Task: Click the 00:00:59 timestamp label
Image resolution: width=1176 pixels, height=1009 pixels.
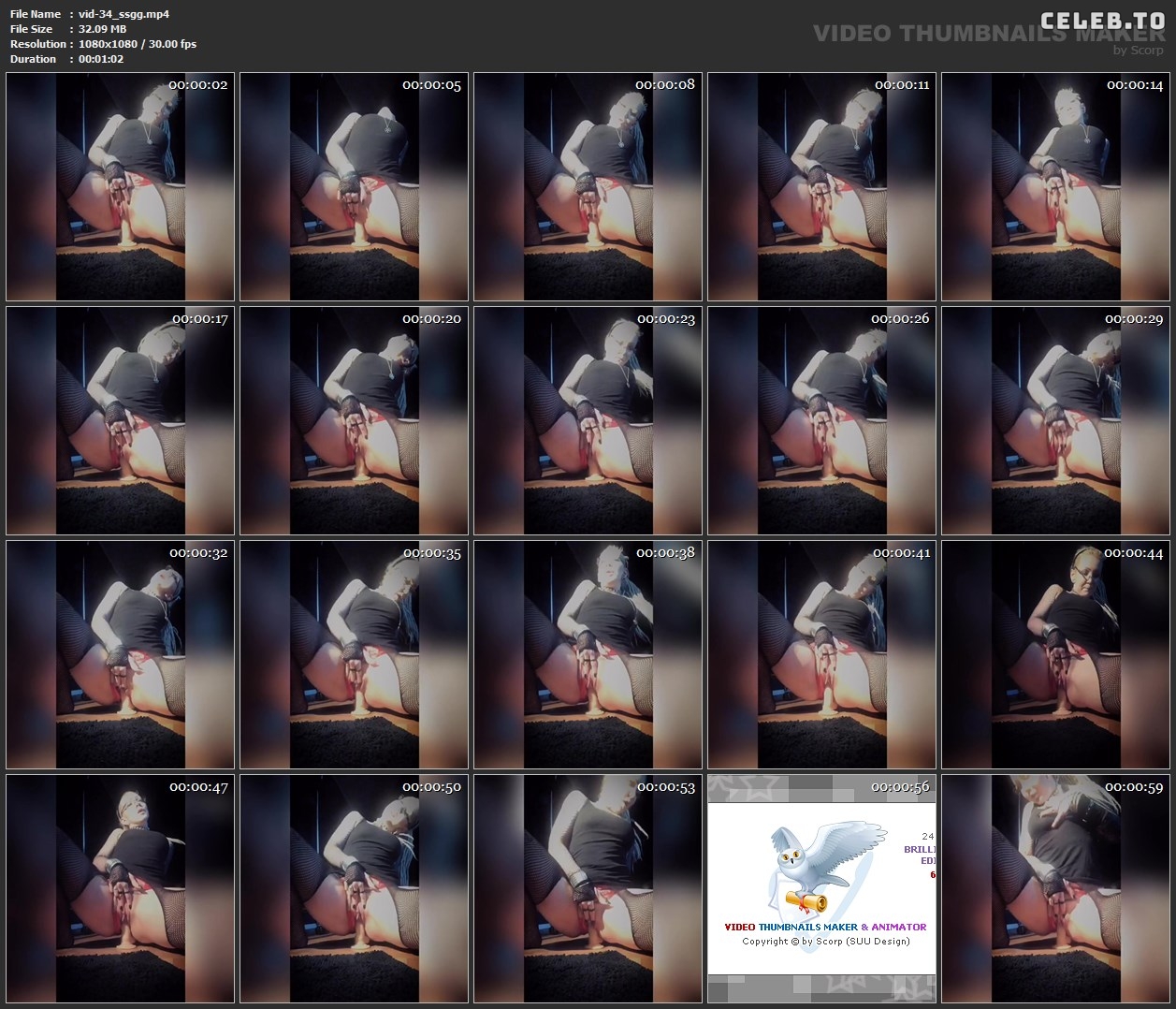Action: pyautogui.click(x=1134, y=787)
